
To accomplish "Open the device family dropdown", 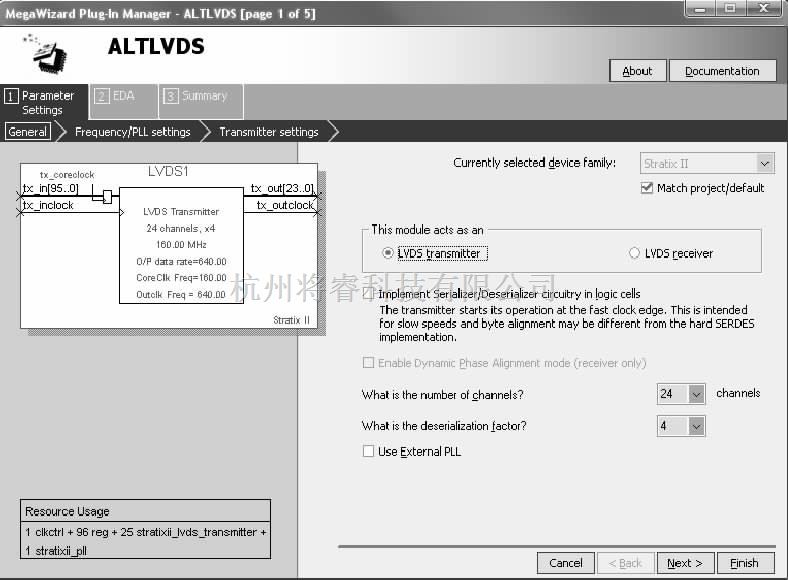I will coord(764,164).
